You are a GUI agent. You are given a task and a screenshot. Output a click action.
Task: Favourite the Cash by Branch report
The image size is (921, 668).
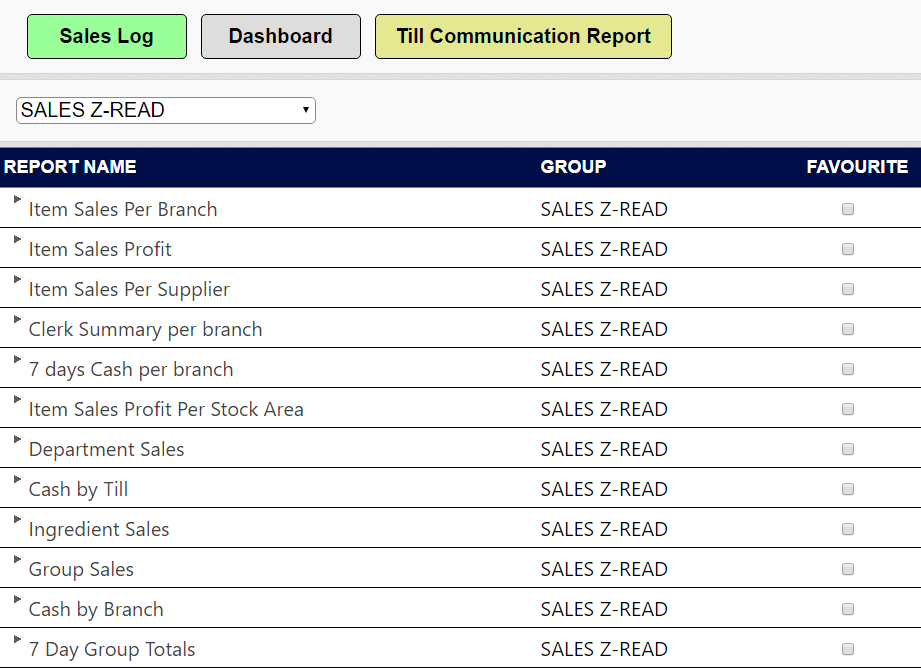[847, 609]
